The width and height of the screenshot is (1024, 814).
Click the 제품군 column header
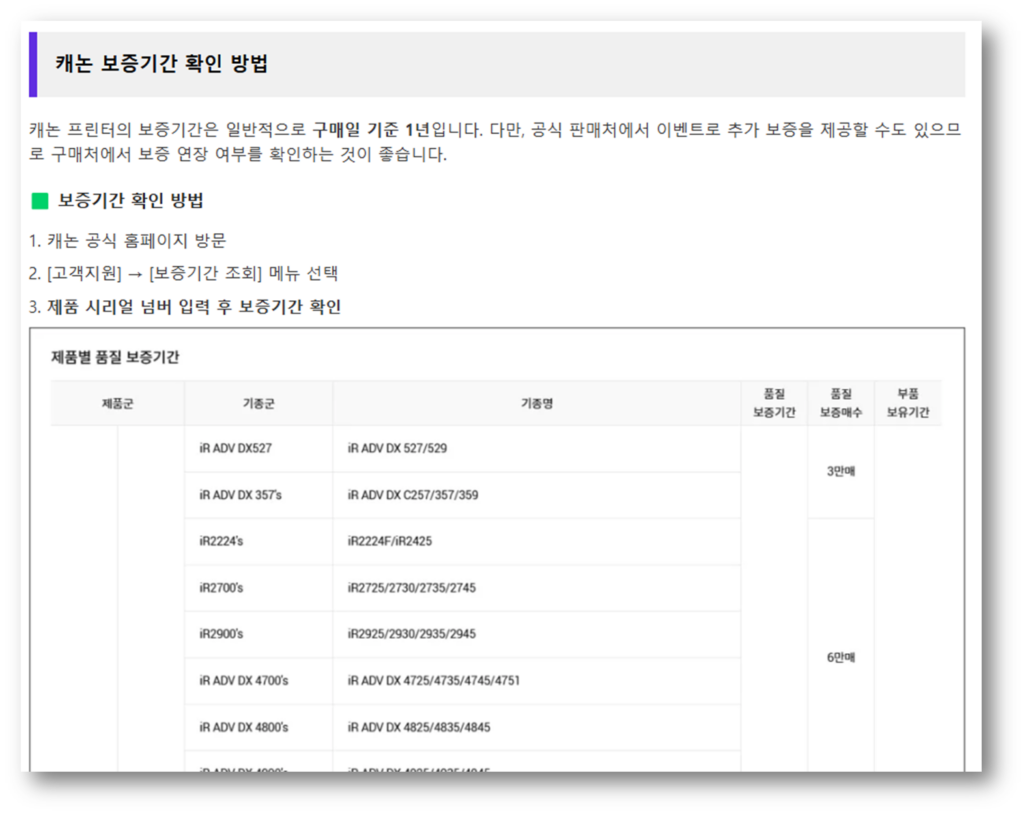(118, 404)
